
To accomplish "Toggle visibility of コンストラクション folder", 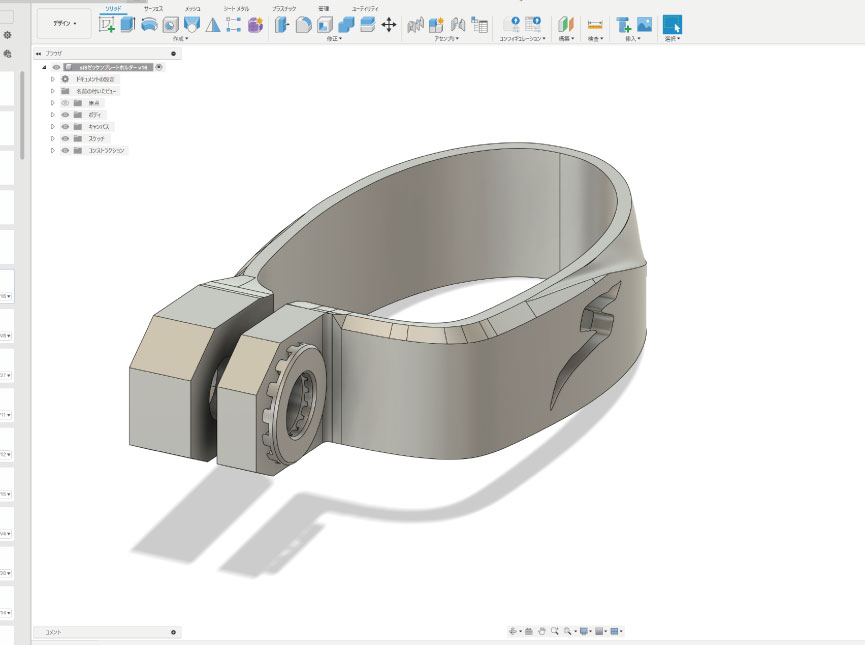I will (x=65, y=151).
